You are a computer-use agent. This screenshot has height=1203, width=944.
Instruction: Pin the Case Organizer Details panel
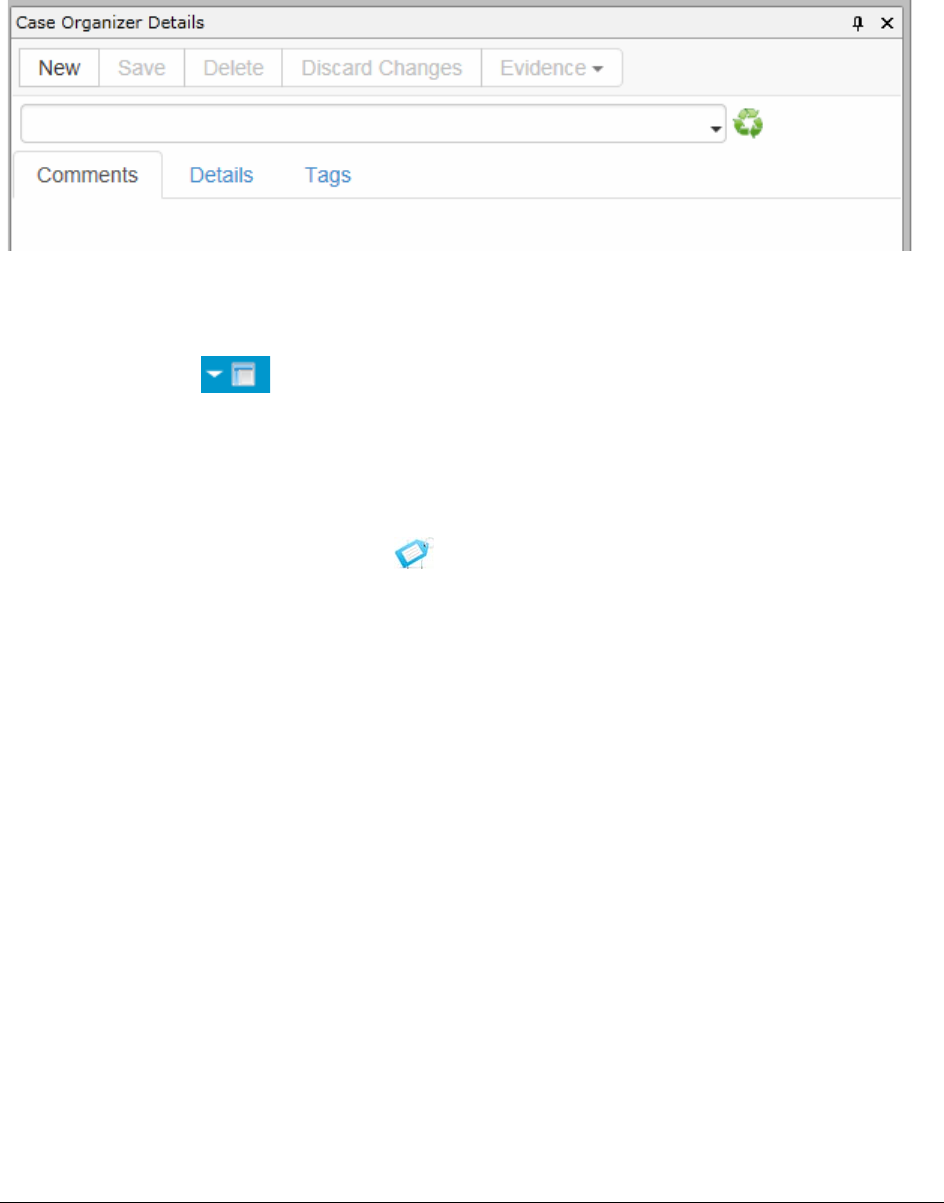point(857,23)
